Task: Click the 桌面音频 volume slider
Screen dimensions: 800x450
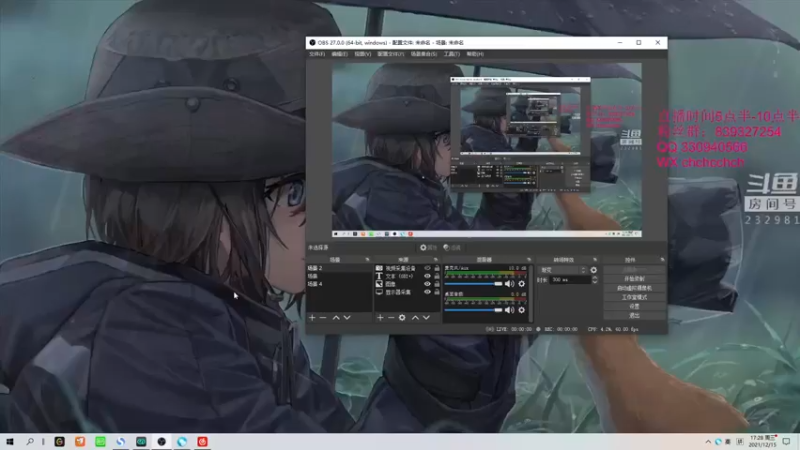Action: tap(473, 310)
